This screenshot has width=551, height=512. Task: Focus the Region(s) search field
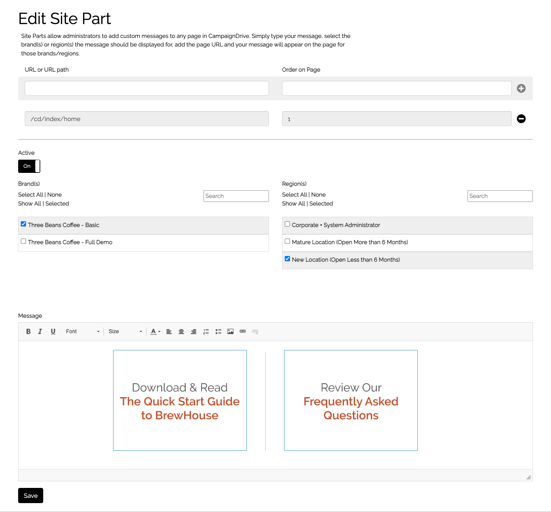tap(500, 196)
